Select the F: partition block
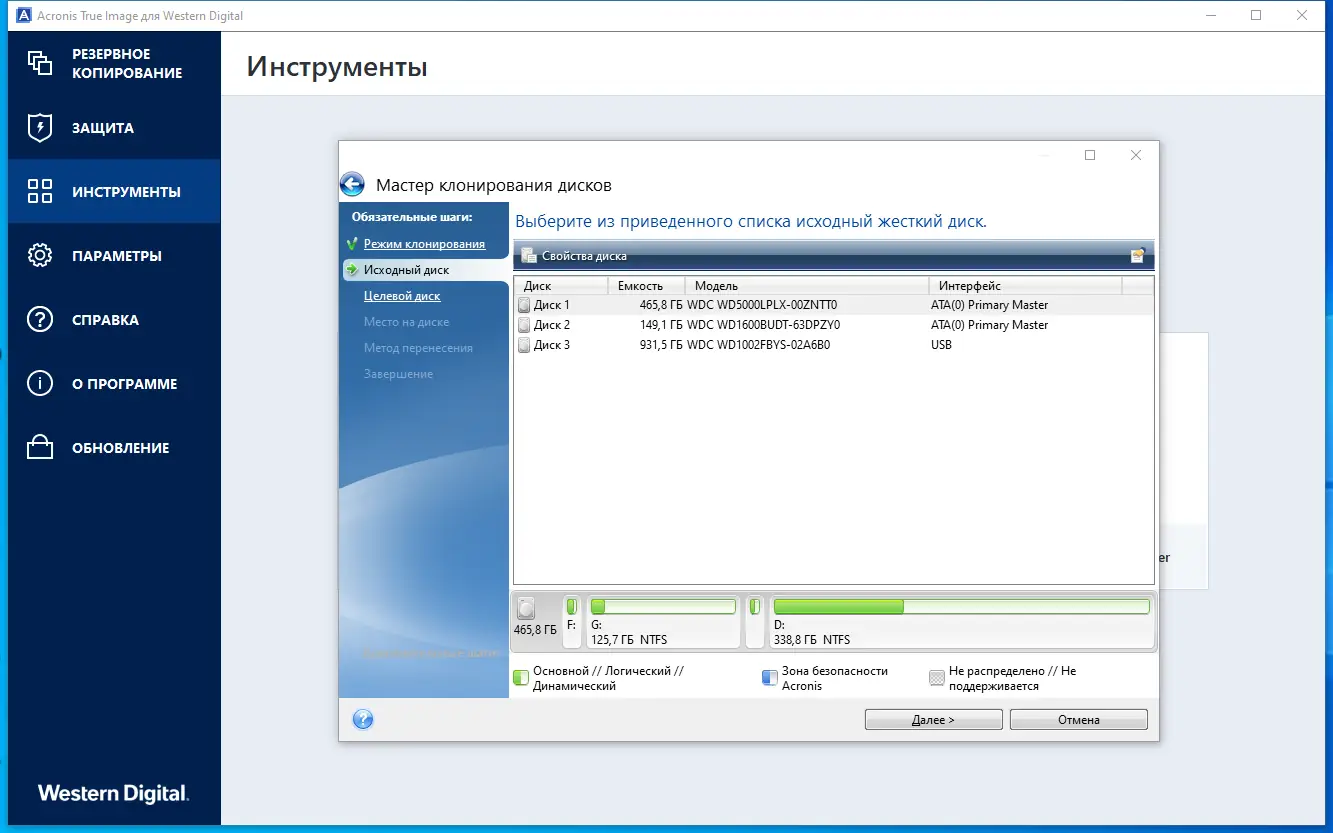Viewport: 1333px width, 833px height. point(572,621)
